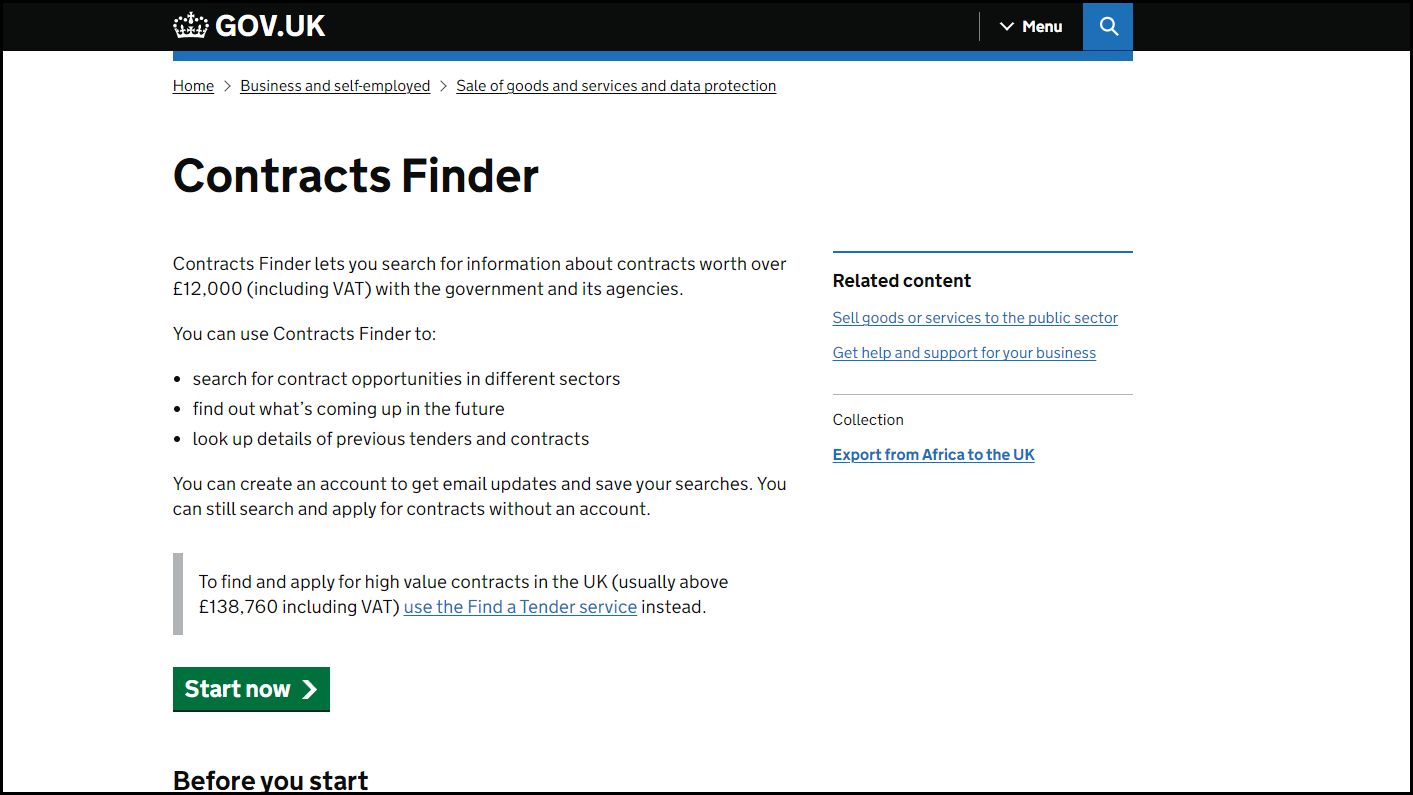Open Business and self-employed breadcrumb
The height and width of the screenshot is (795, 1413).
335,86
